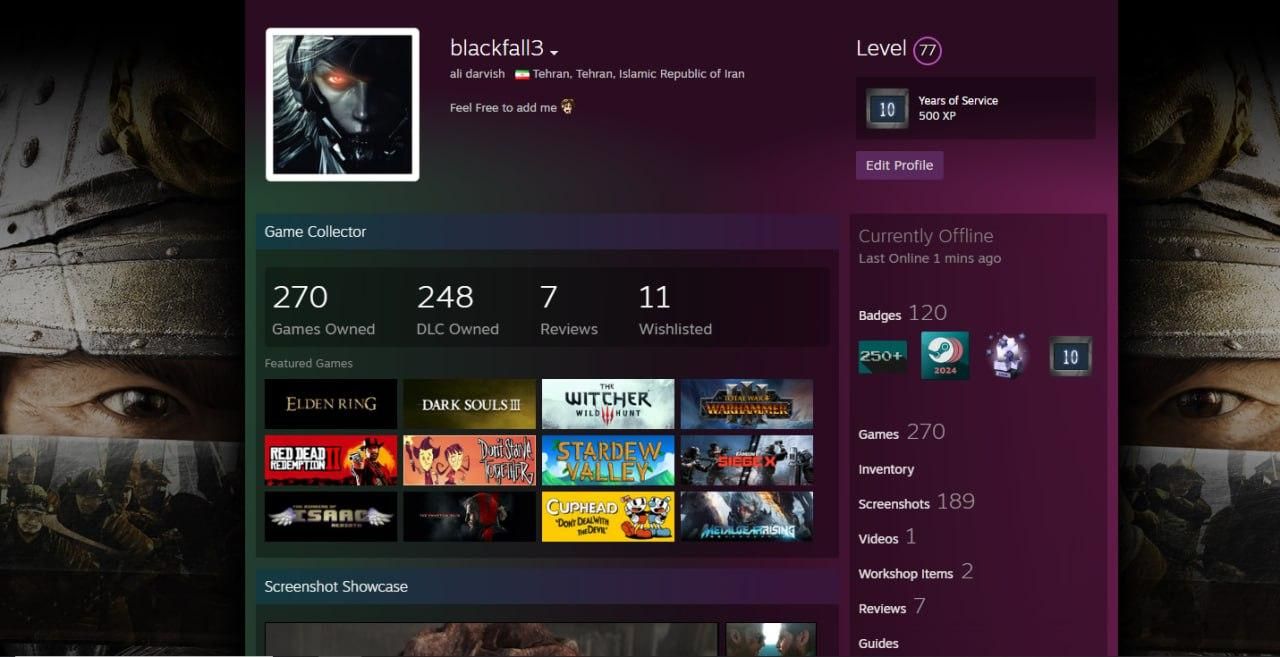Click the 'Years of Service 500 XP' text
The height and width of the screenshot is (657, 1280).
[x=958, y=108]
